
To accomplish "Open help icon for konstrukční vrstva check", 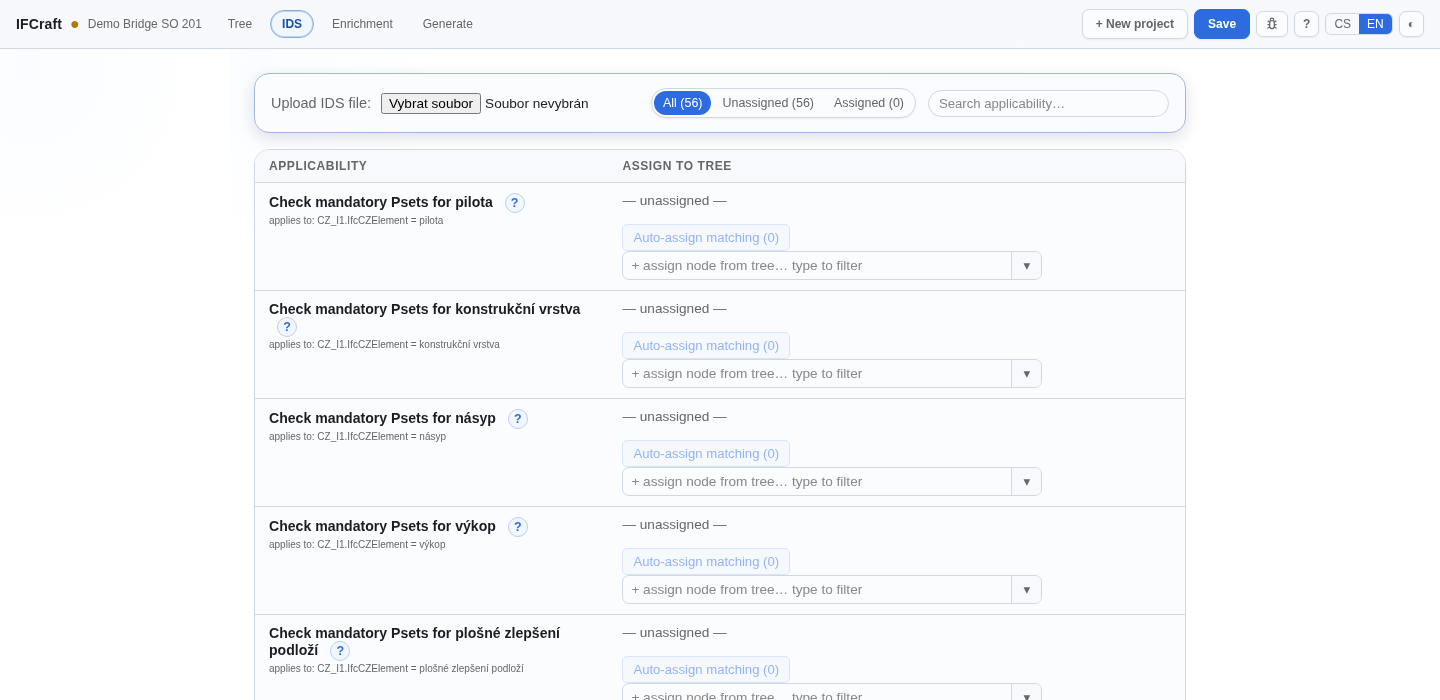I will point(287,327).
